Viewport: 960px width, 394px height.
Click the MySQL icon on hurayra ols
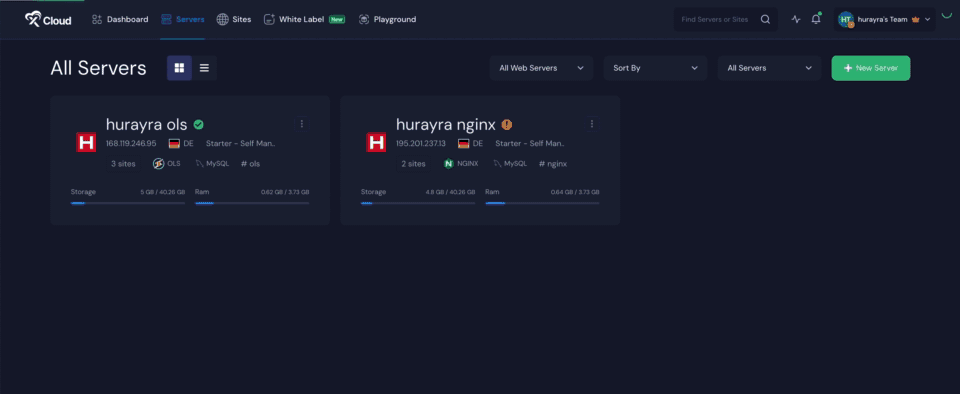199,164
